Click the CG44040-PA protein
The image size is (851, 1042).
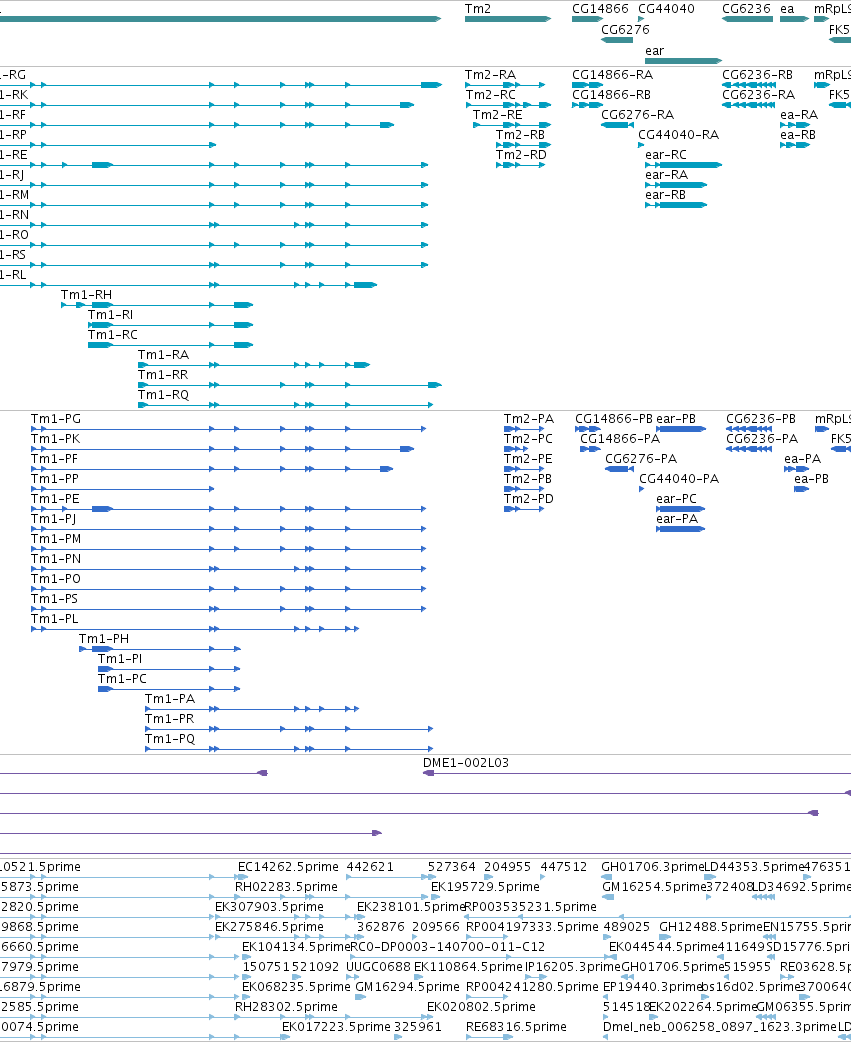tap(642, 489)
